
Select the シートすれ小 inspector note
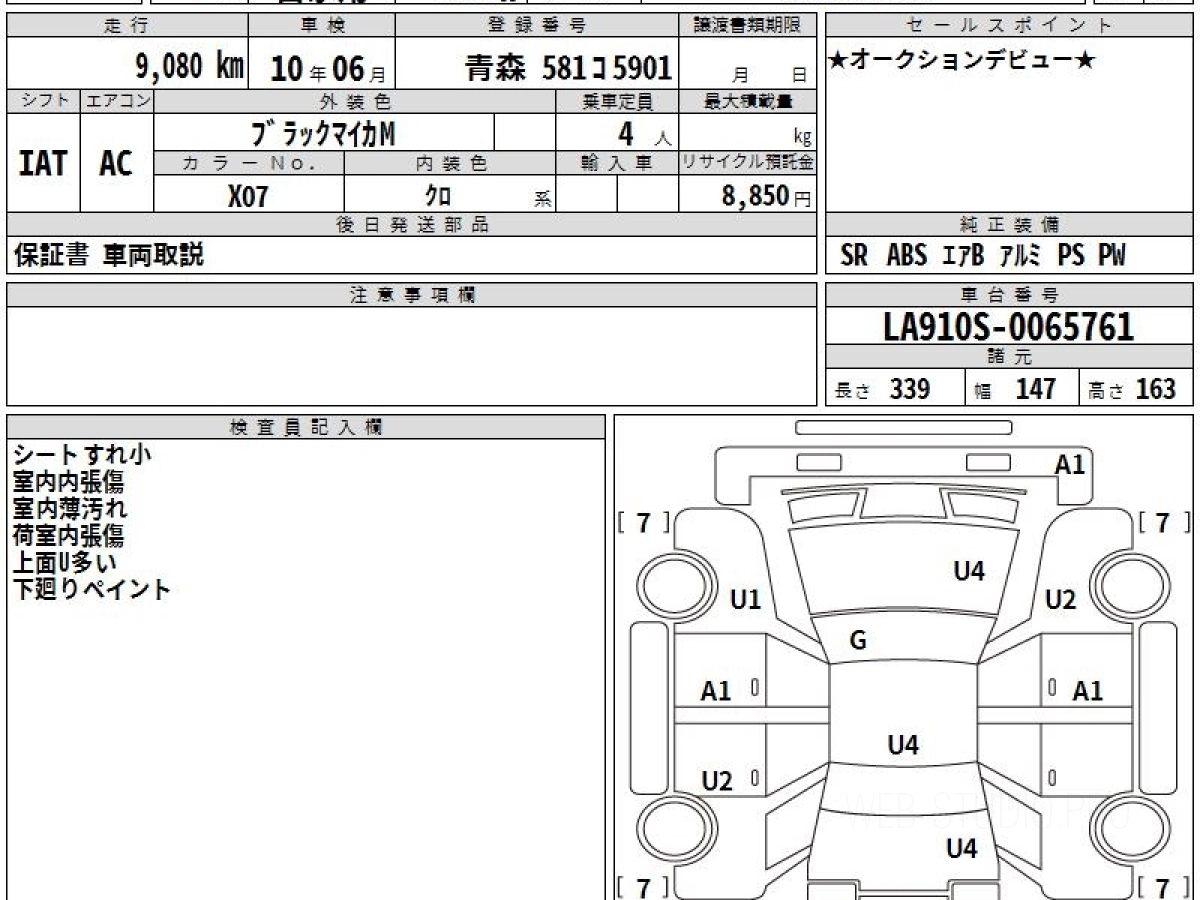tap(82, 454)
